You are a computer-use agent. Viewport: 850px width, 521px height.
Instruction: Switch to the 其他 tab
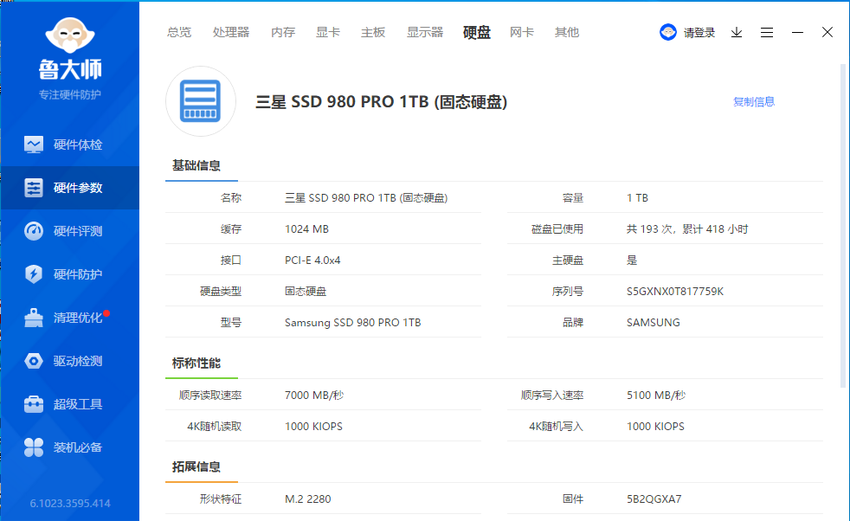pyautogui.click(x=566, y=33)
